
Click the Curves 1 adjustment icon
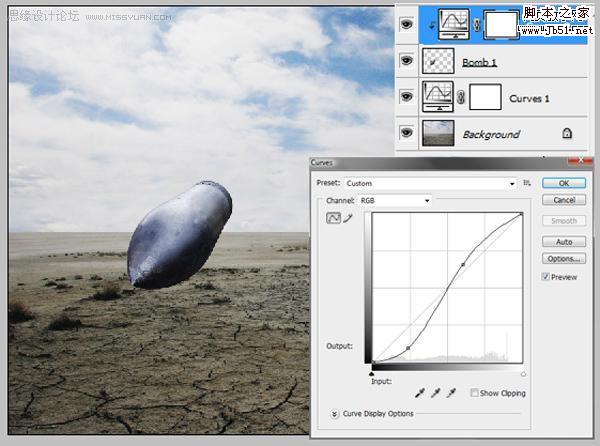[x=438, y=96]
